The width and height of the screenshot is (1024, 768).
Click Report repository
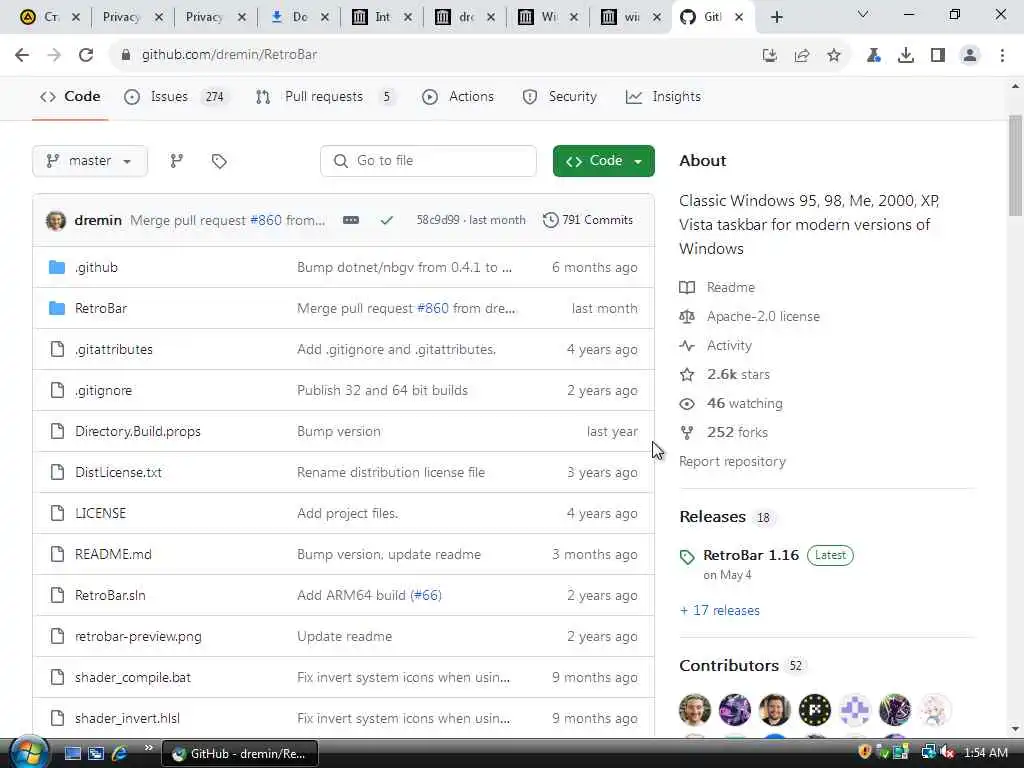click(x=732, y=462)
